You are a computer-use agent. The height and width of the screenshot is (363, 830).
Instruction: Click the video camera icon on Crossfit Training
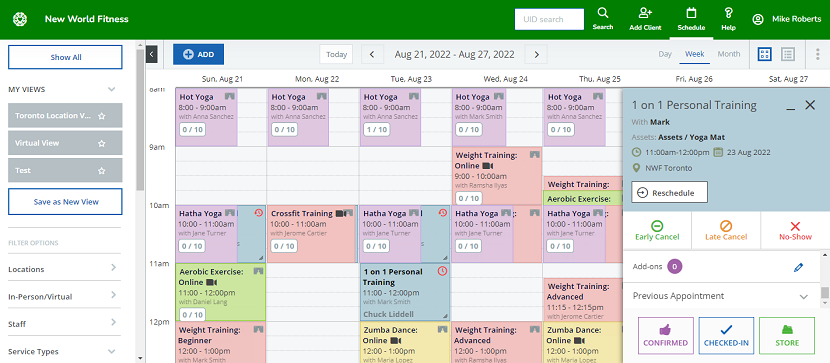[x=340, y=214]
